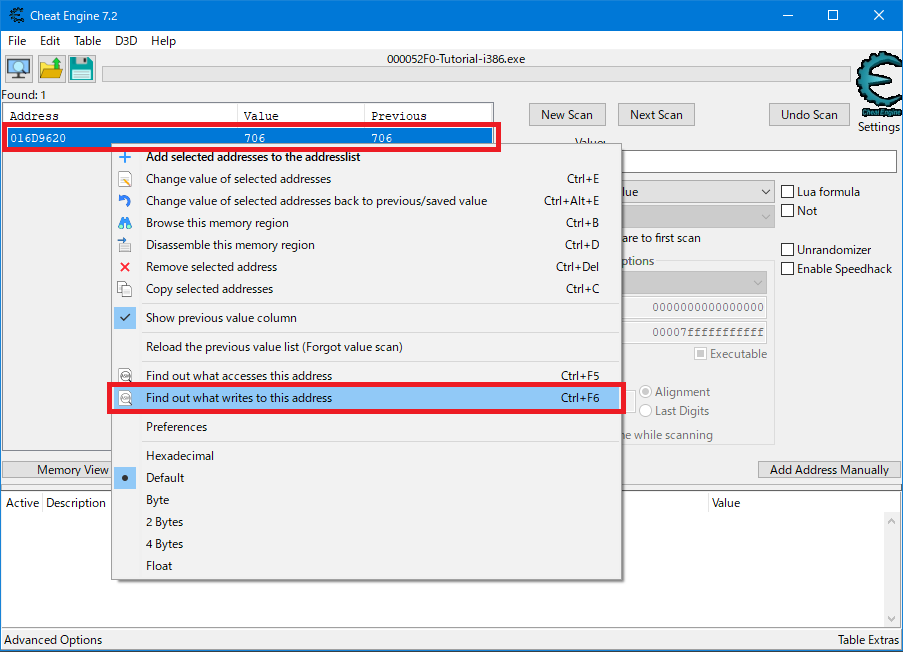Choose Find out what writes to this address

pos(366,398)
